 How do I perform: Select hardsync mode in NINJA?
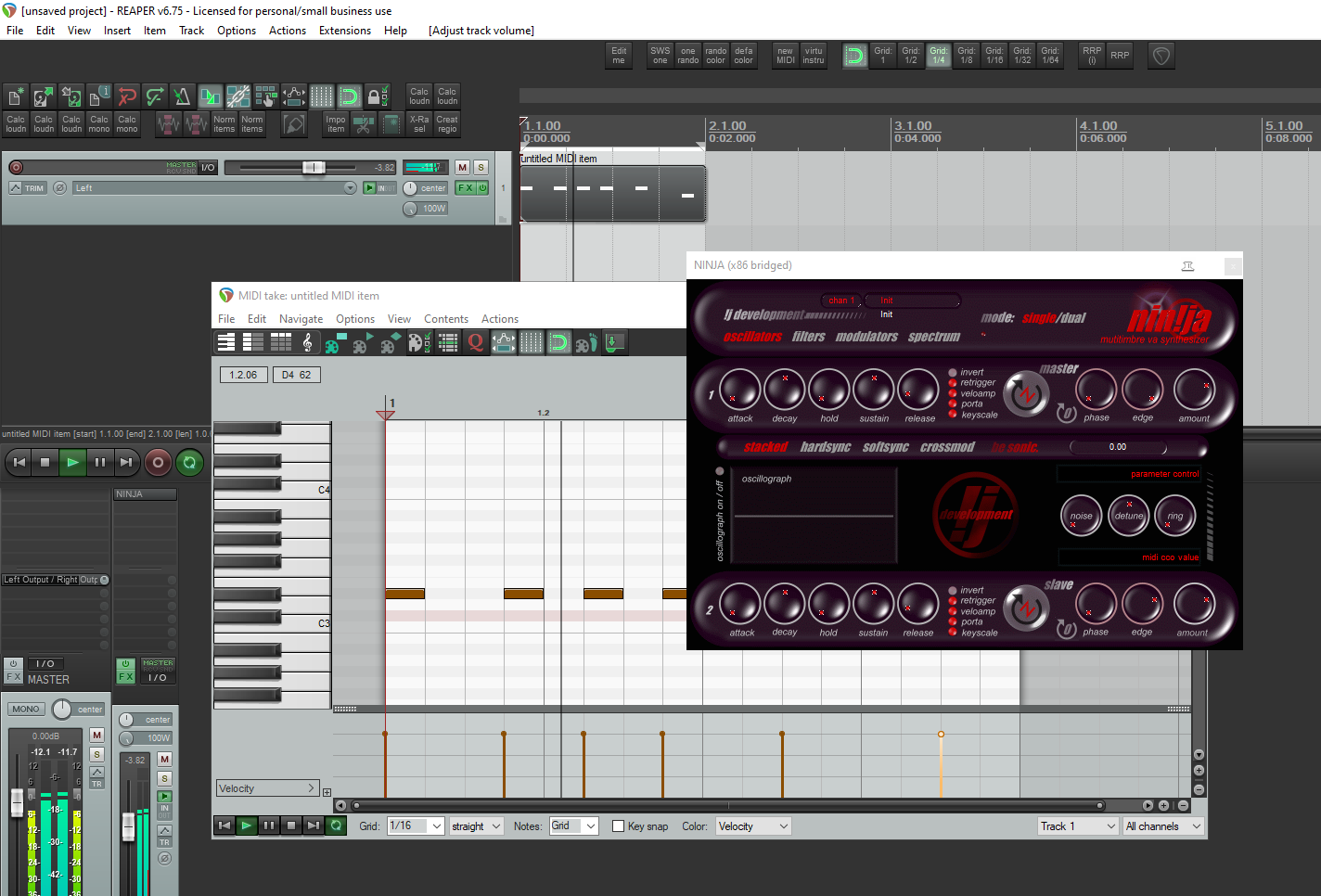point(826,447)
